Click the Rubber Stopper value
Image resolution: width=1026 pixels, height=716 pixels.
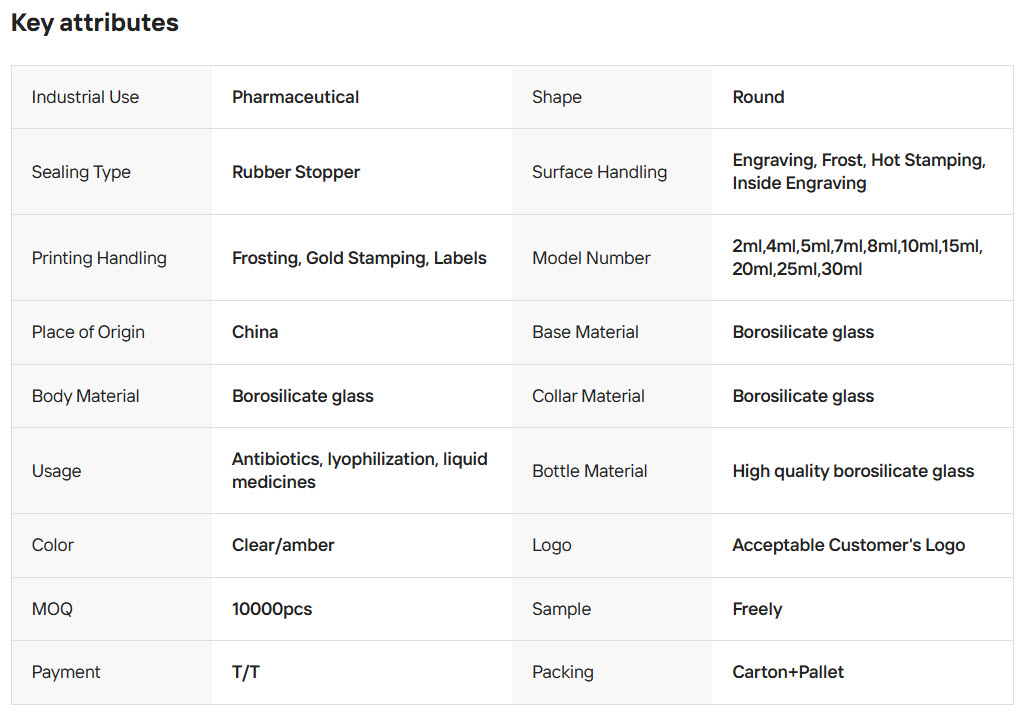point(295,172)
